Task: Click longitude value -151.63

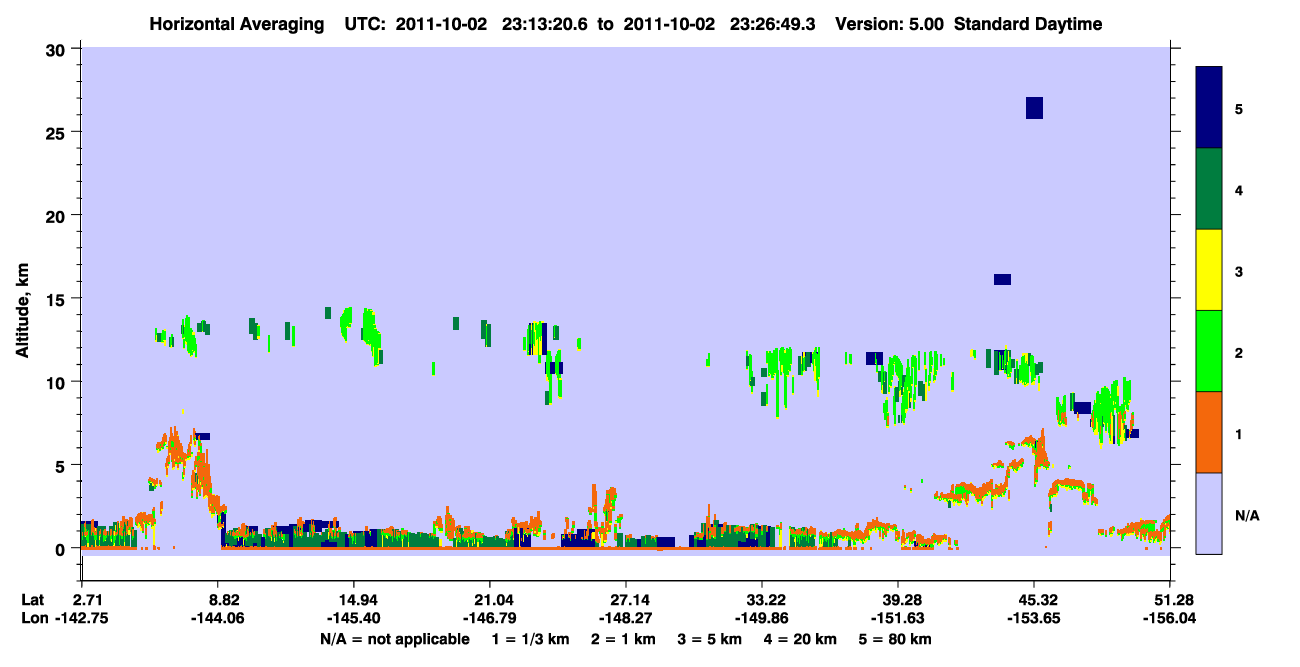Action: tap(898, 618)
